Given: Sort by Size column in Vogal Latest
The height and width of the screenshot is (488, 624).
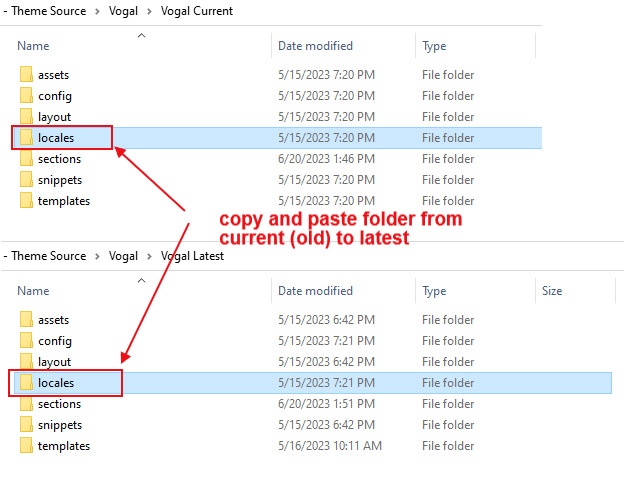Looking at the screenshot, I should pos(552,291).
